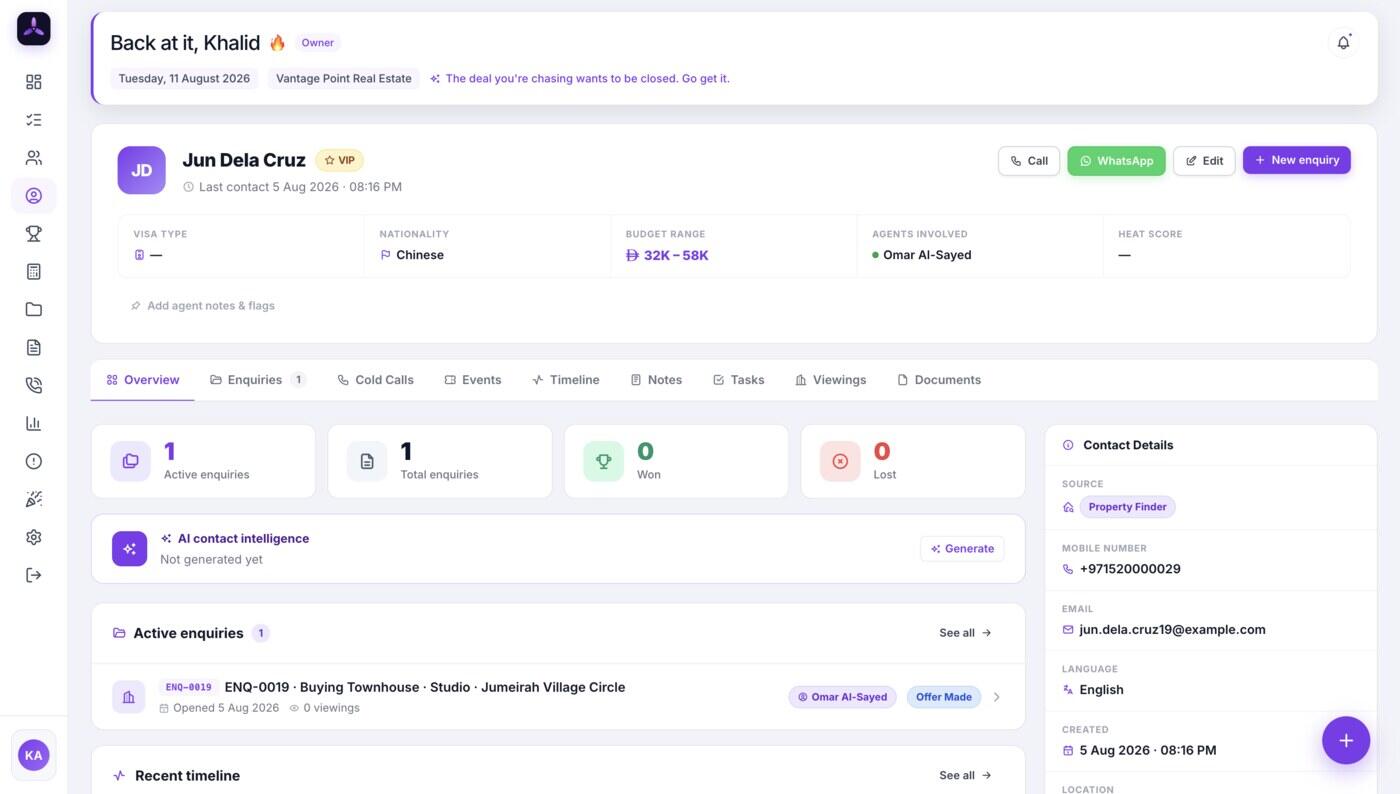Switch to the Viewings tab

[x=830, y=380]
